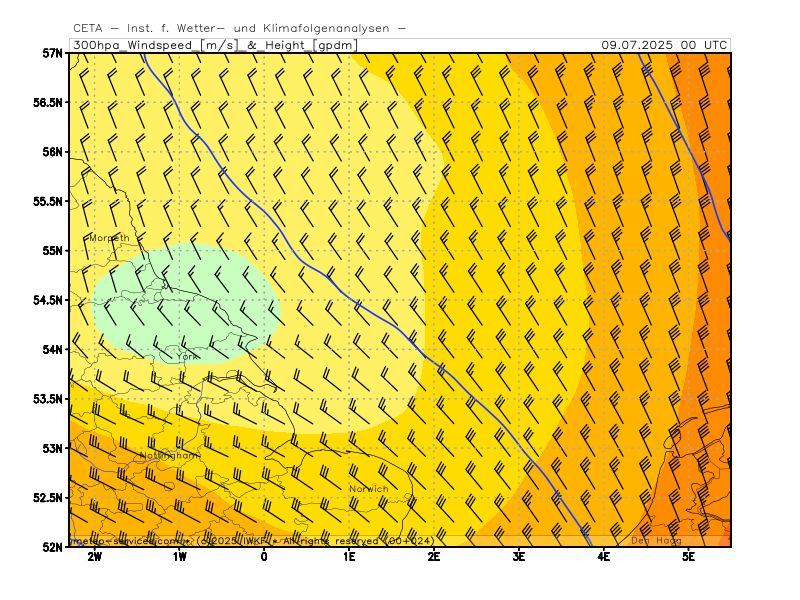800x600 pixels.
Task: Select the 55N latitude label
Action: (x=53, y=251)
